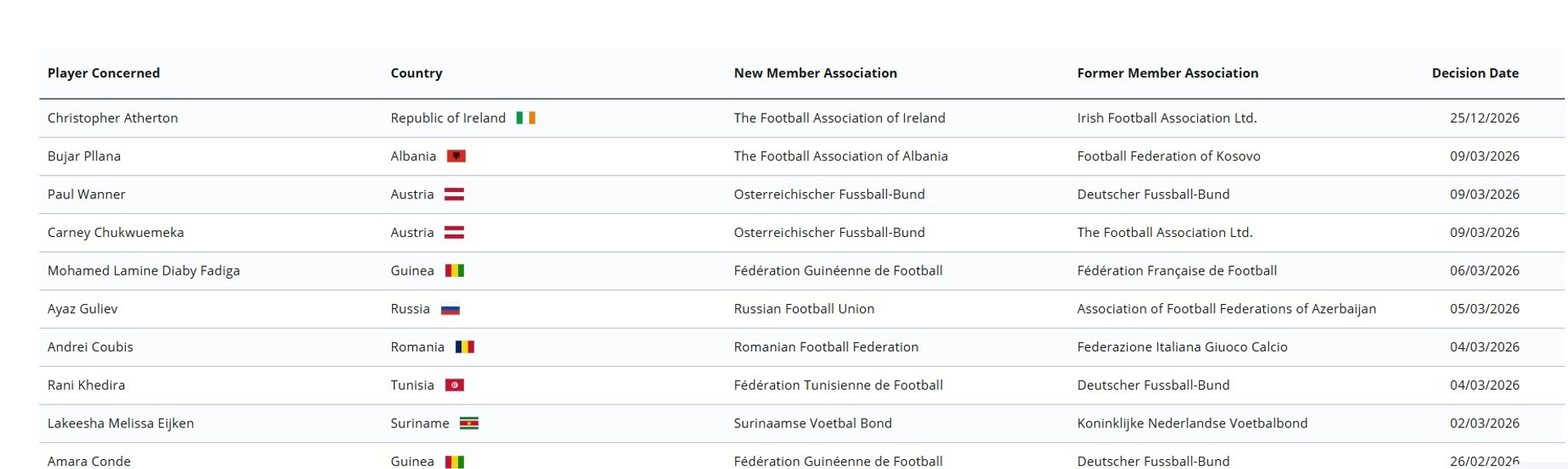
Task: Click the Albania flag icon
Action: point(456,156)
